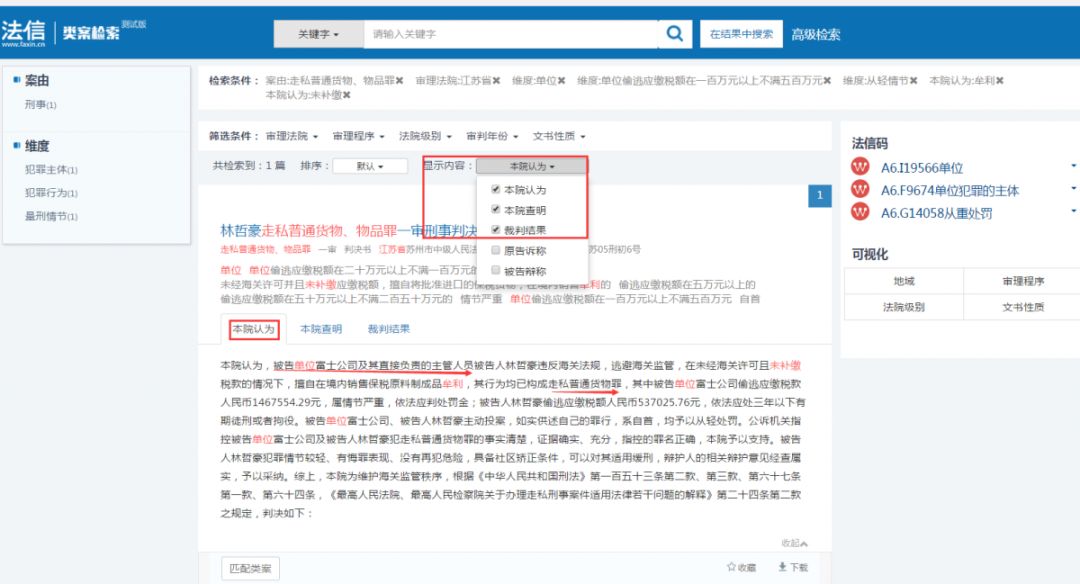1080x584 pixels.
Task: Open the 法院级别 filter dropdown
Action: [426, 136]
